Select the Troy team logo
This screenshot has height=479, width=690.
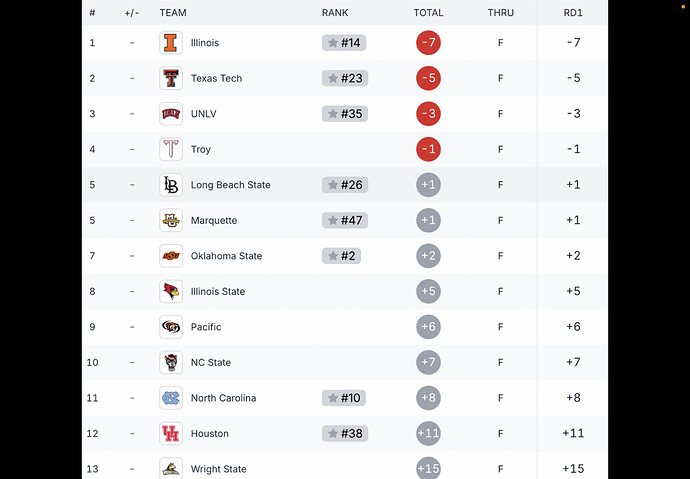171,149
